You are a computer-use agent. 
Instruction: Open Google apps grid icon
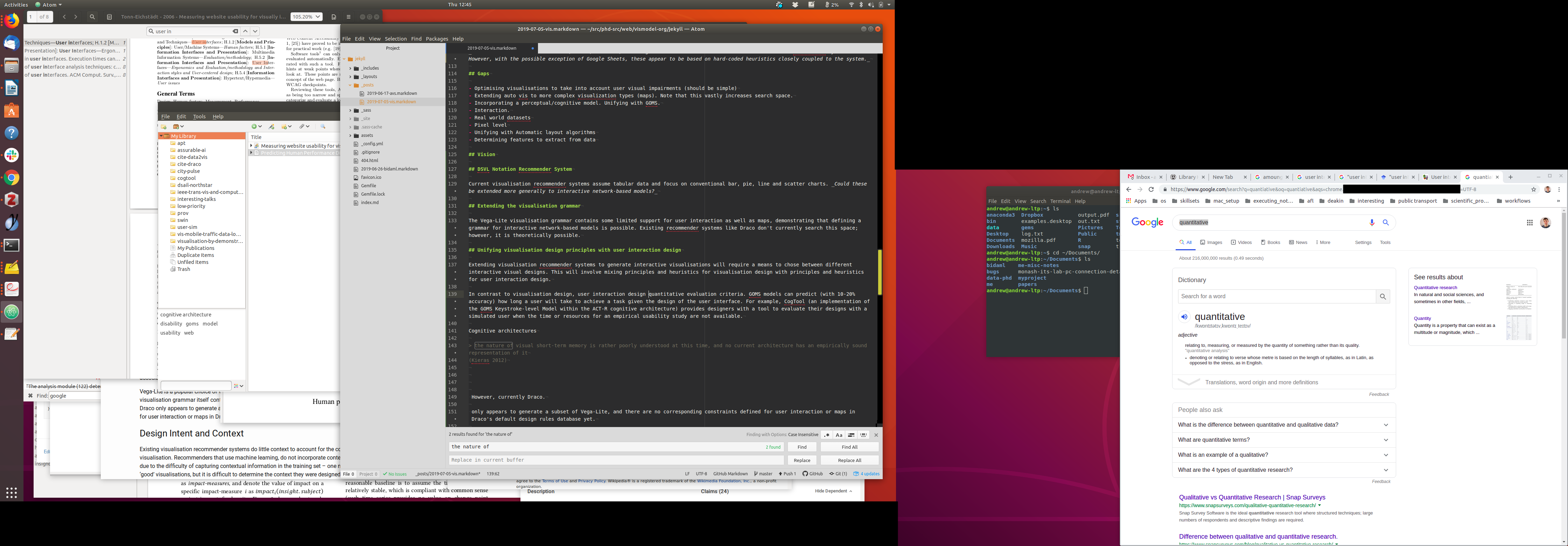pos(1529,223)
